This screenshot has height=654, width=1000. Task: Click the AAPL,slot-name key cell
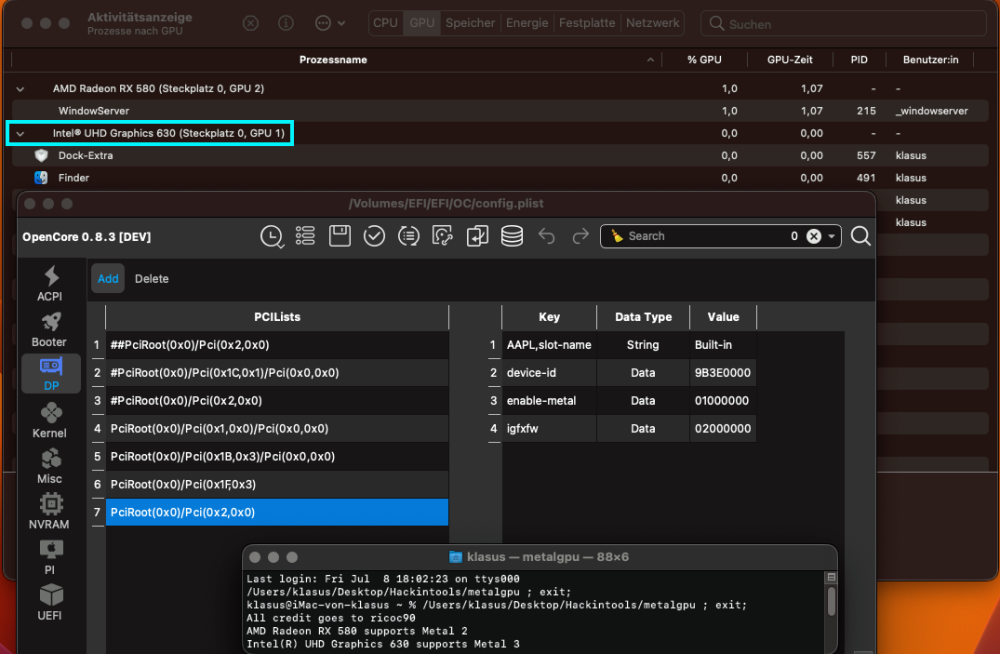(x=549, y=345)
